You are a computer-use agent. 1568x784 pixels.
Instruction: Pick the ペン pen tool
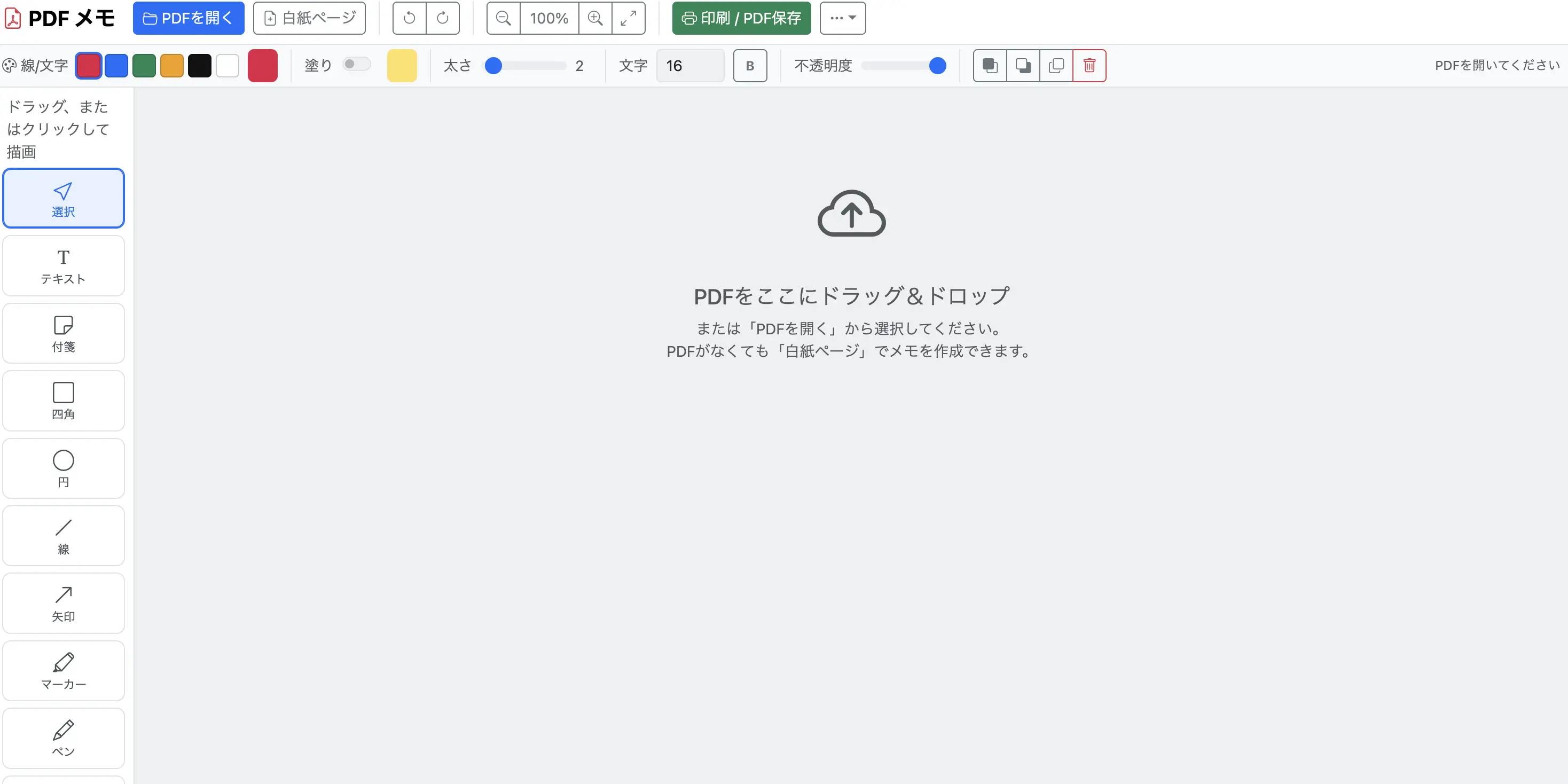[64, 739]
